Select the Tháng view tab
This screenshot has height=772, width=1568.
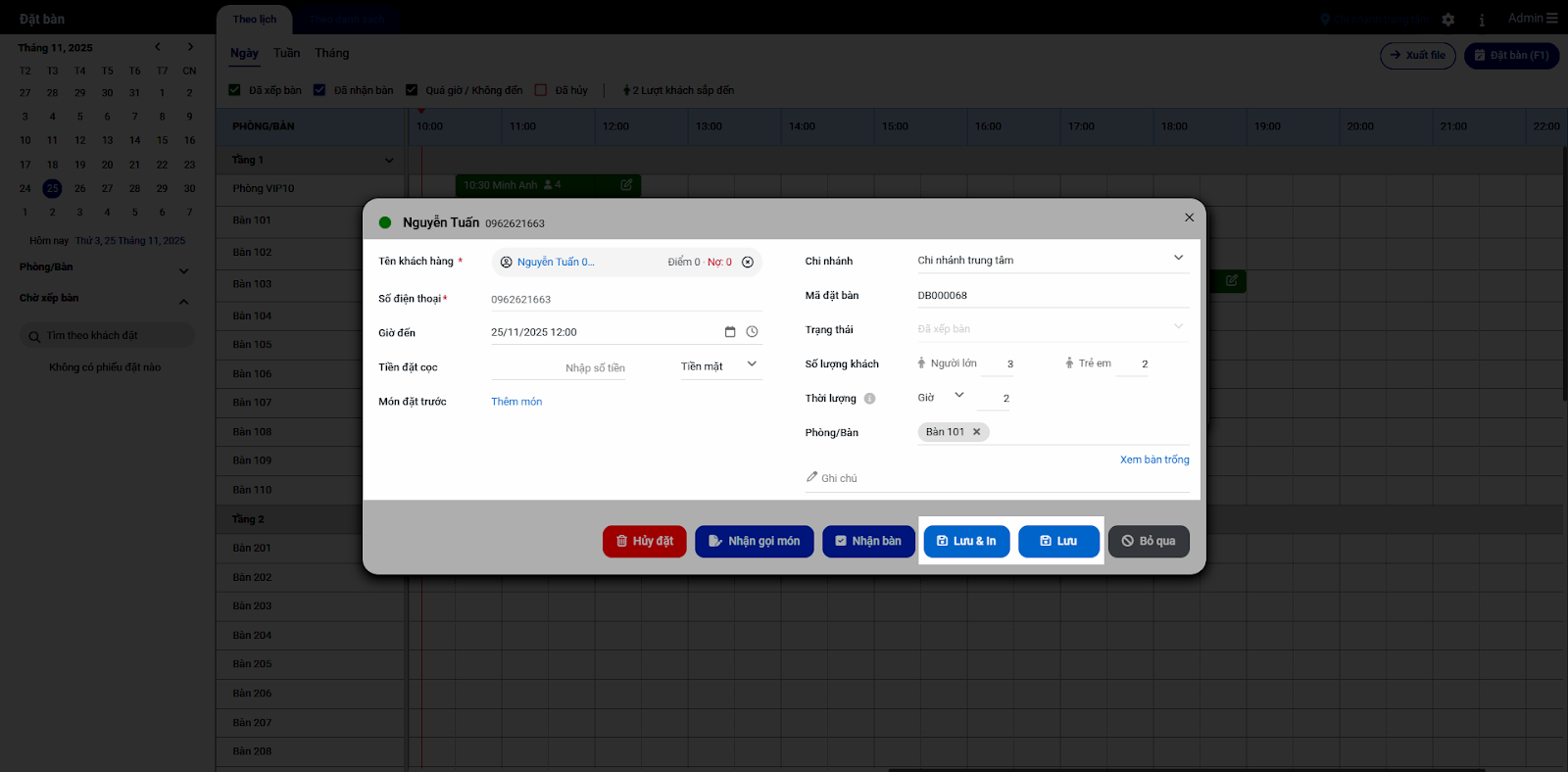click(332, 54)
